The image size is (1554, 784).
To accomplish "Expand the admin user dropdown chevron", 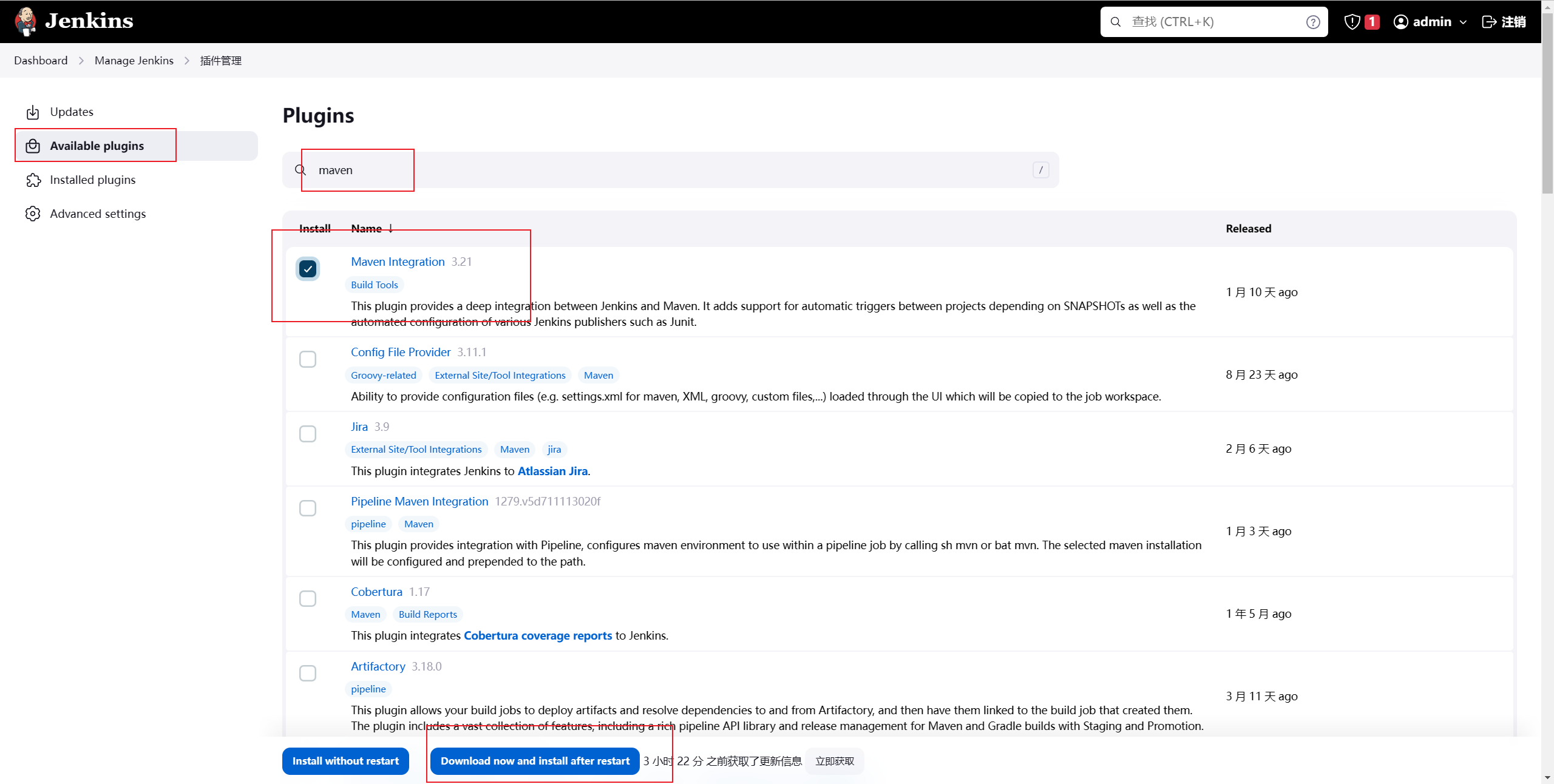I will 1463,22.
